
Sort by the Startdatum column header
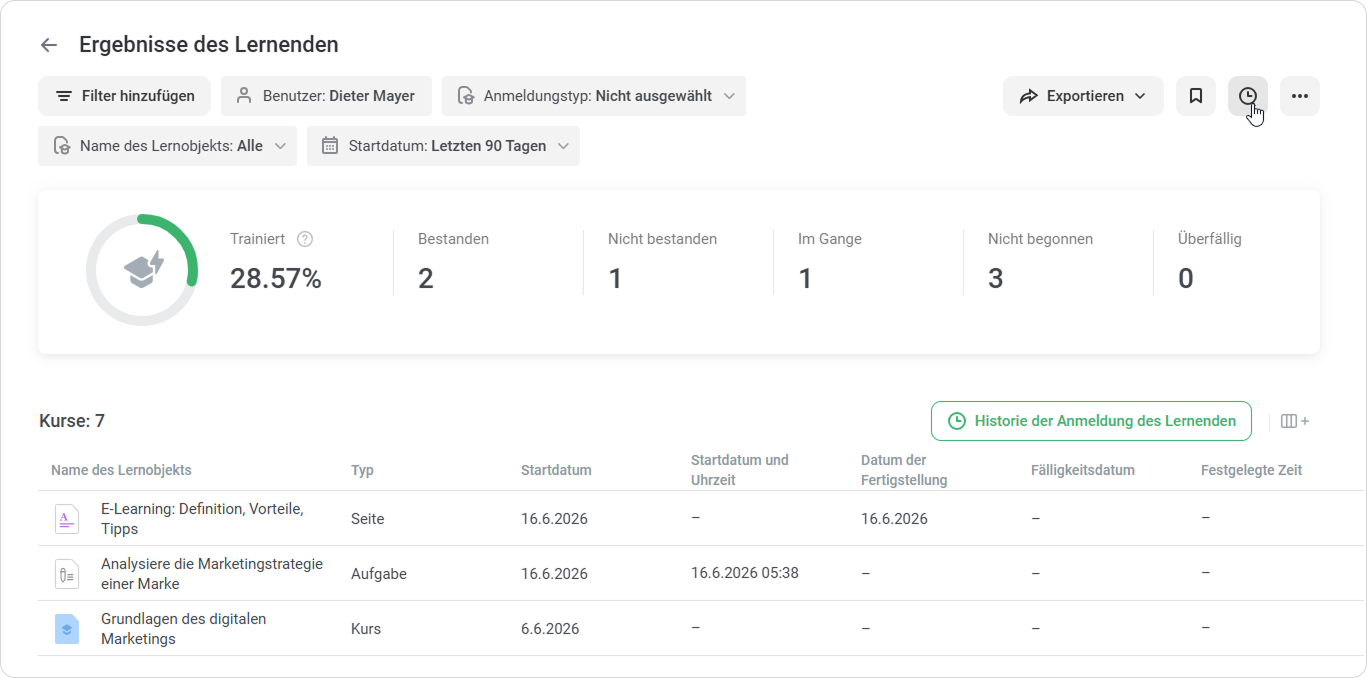pyautogui.click(x=556, y=470)
